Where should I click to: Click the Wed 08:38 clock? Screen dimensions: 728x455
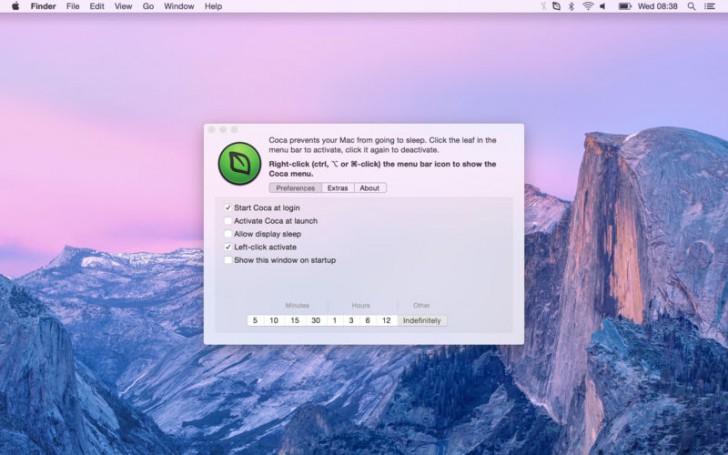657,6
